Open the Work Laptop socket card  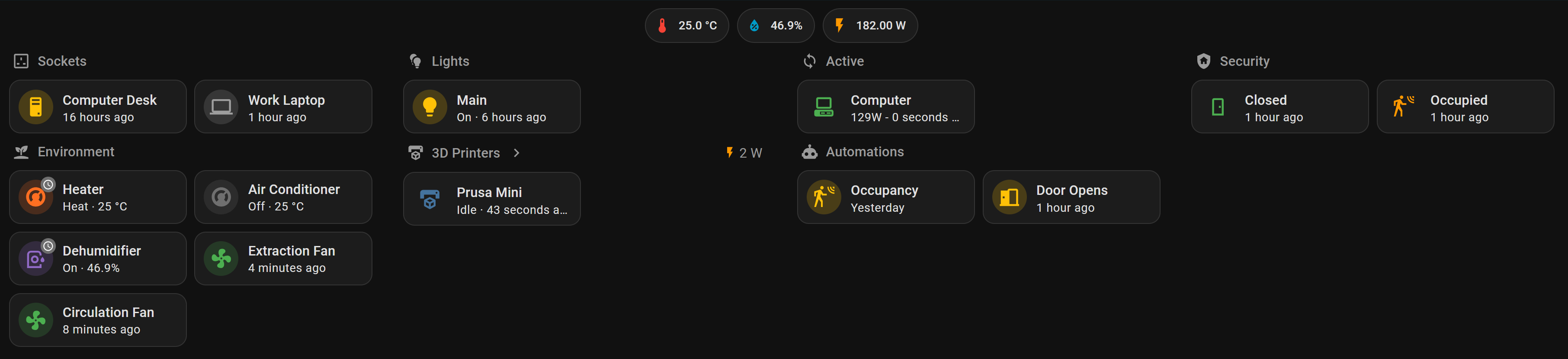(283, 106)
